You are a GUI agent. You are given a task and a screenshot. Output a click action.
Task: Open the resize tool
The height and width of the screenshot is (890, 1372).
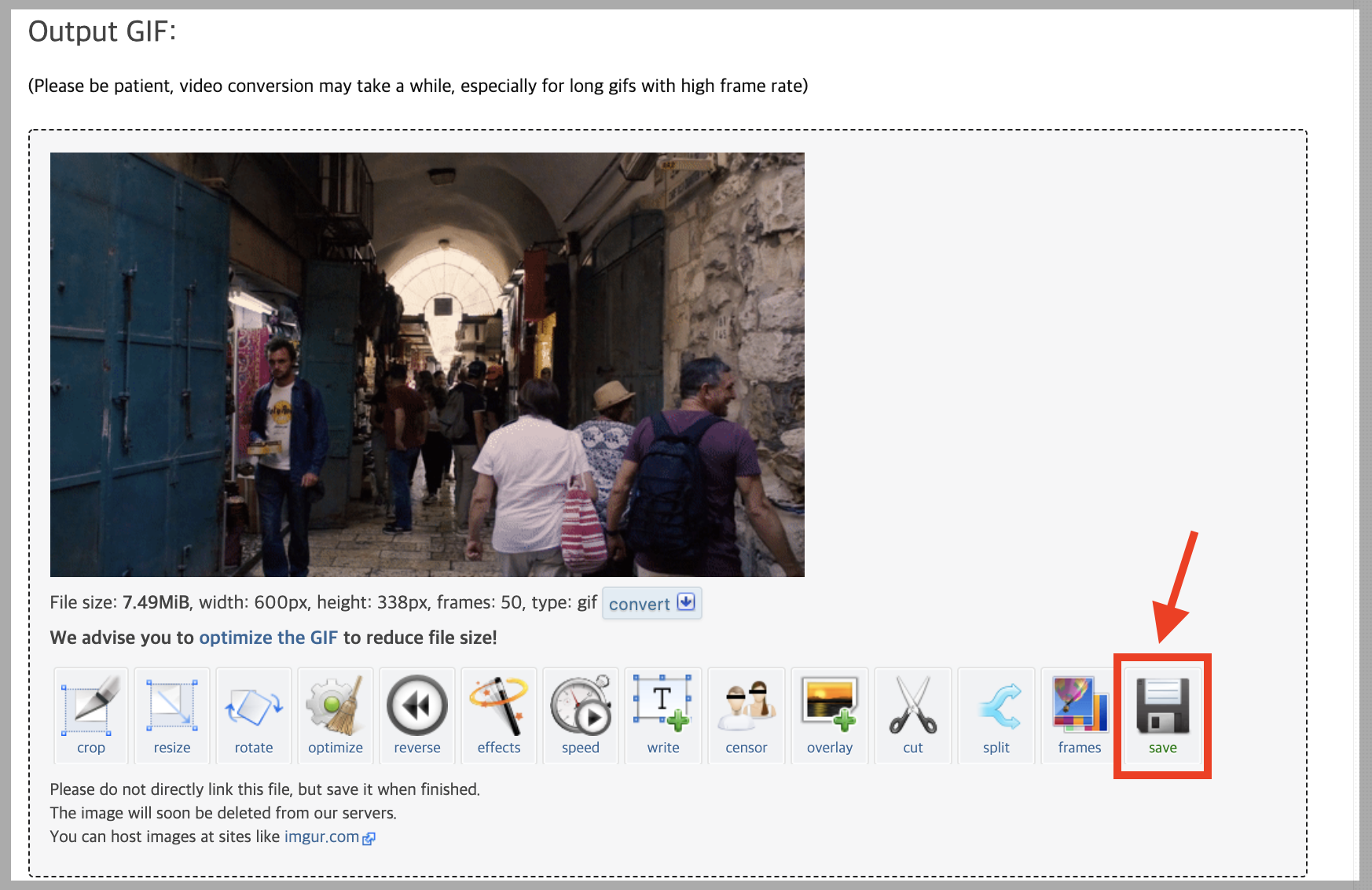pyautogui.click(x=172, y=715)
